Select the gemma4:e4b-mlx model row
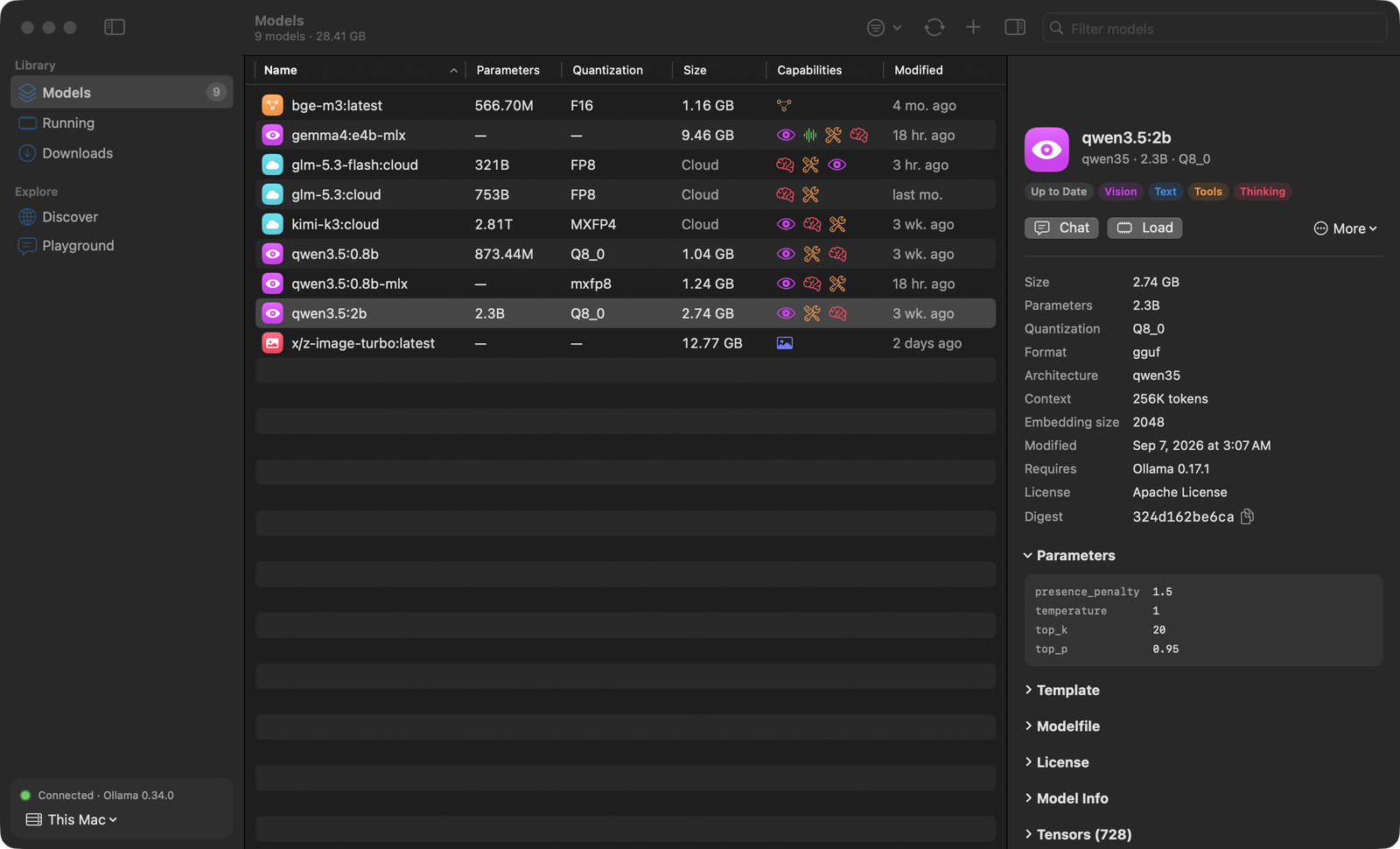The width and height of the screenshot is (1400, 849). click(x=626, y=135)
